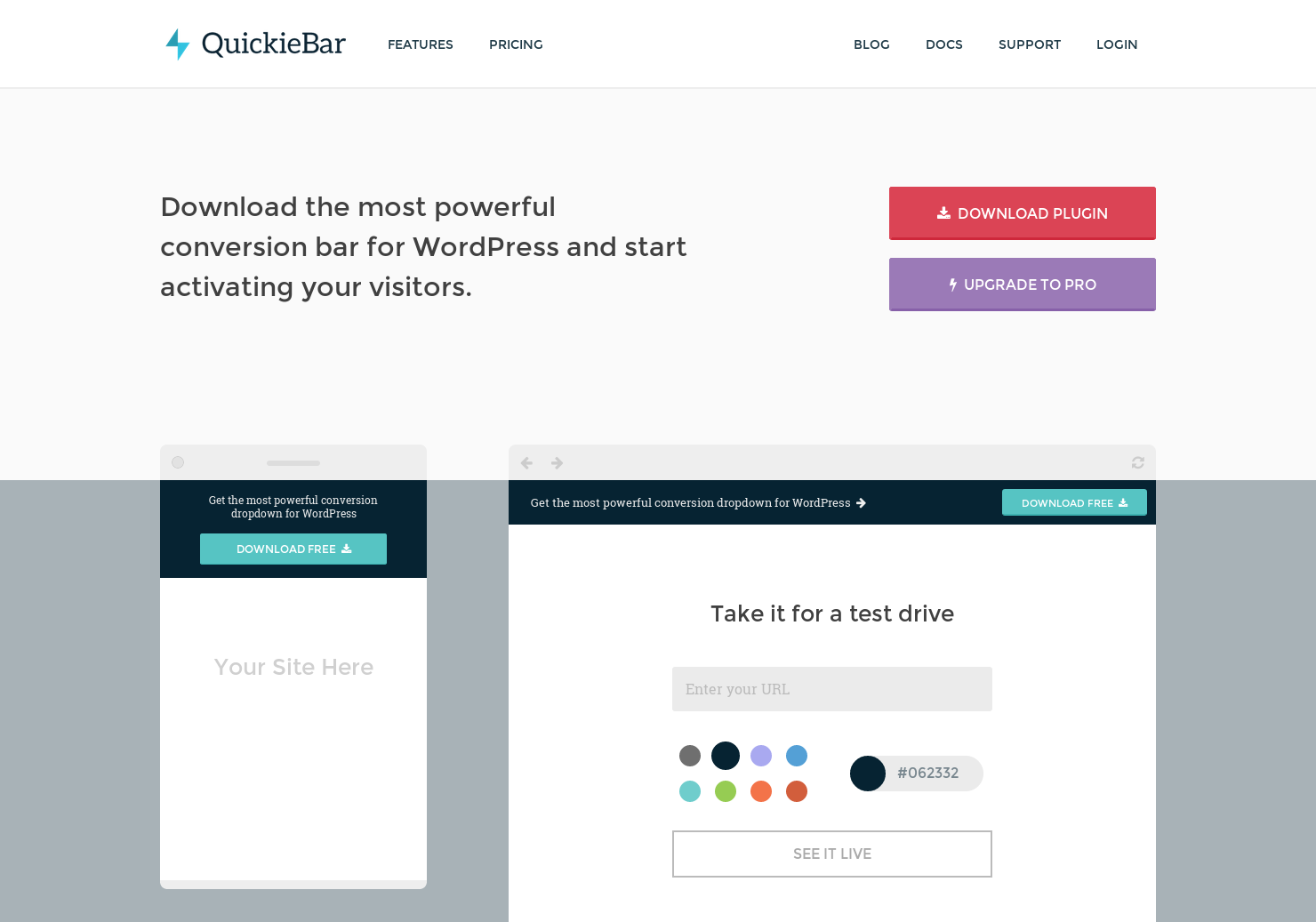Image resolution: width=1316 pixels, height=922 pixels.
Task: Click the lightning icon on Upgrade To Pro
Action: point(952,285)
